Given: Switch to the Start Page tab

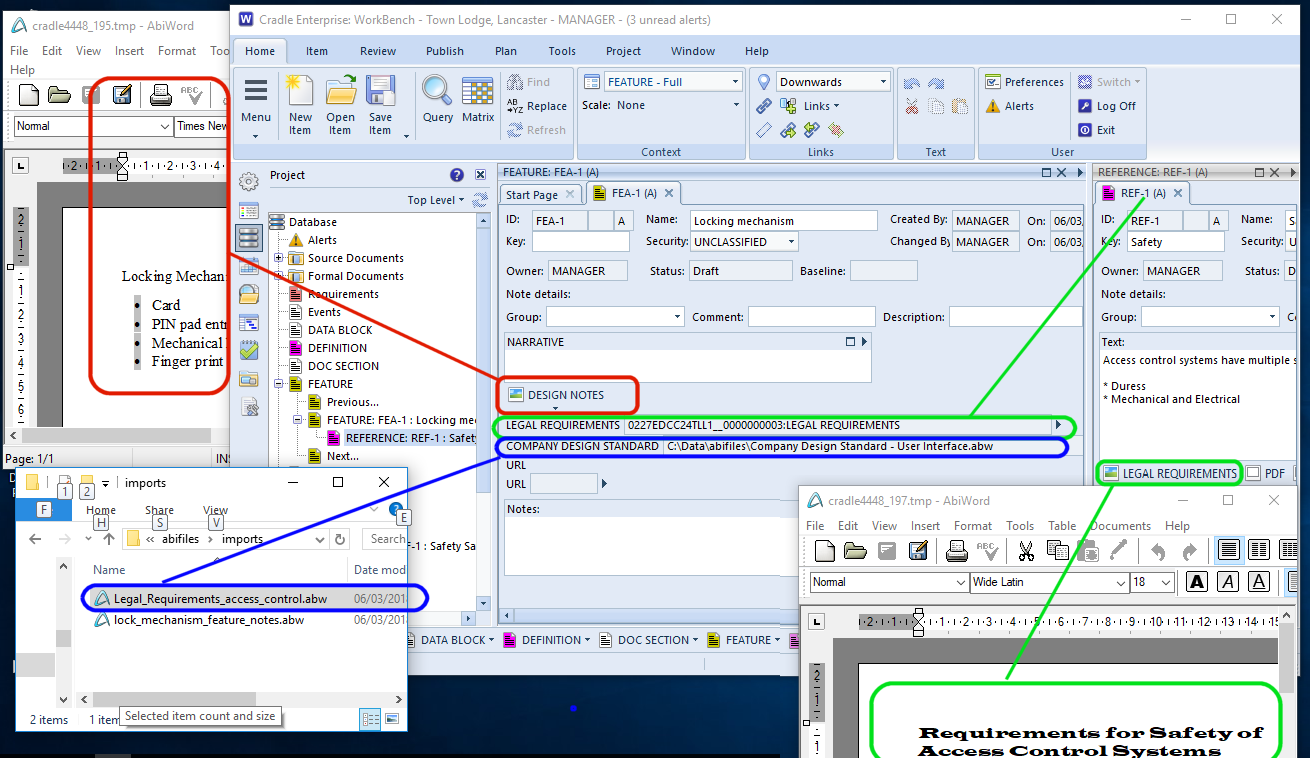Looking at the screenshot, I should click(540, 195).
